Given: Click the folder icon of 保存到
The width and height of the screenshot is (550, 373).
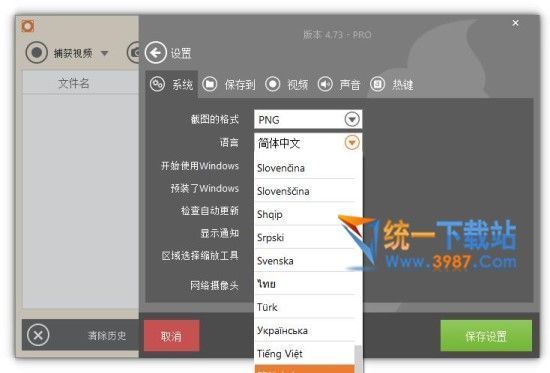Looking at the screenshot, I should (210, 84).
